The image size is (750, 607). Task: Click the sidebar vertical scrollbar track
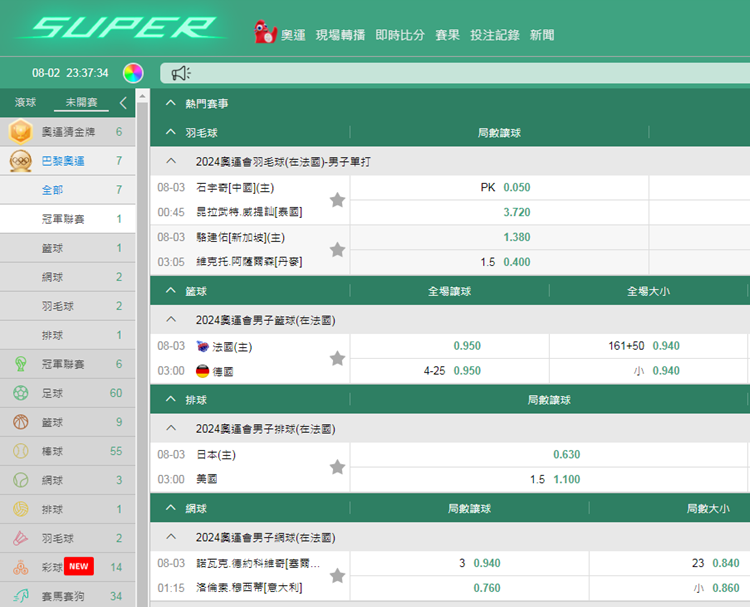click(142, 355)
